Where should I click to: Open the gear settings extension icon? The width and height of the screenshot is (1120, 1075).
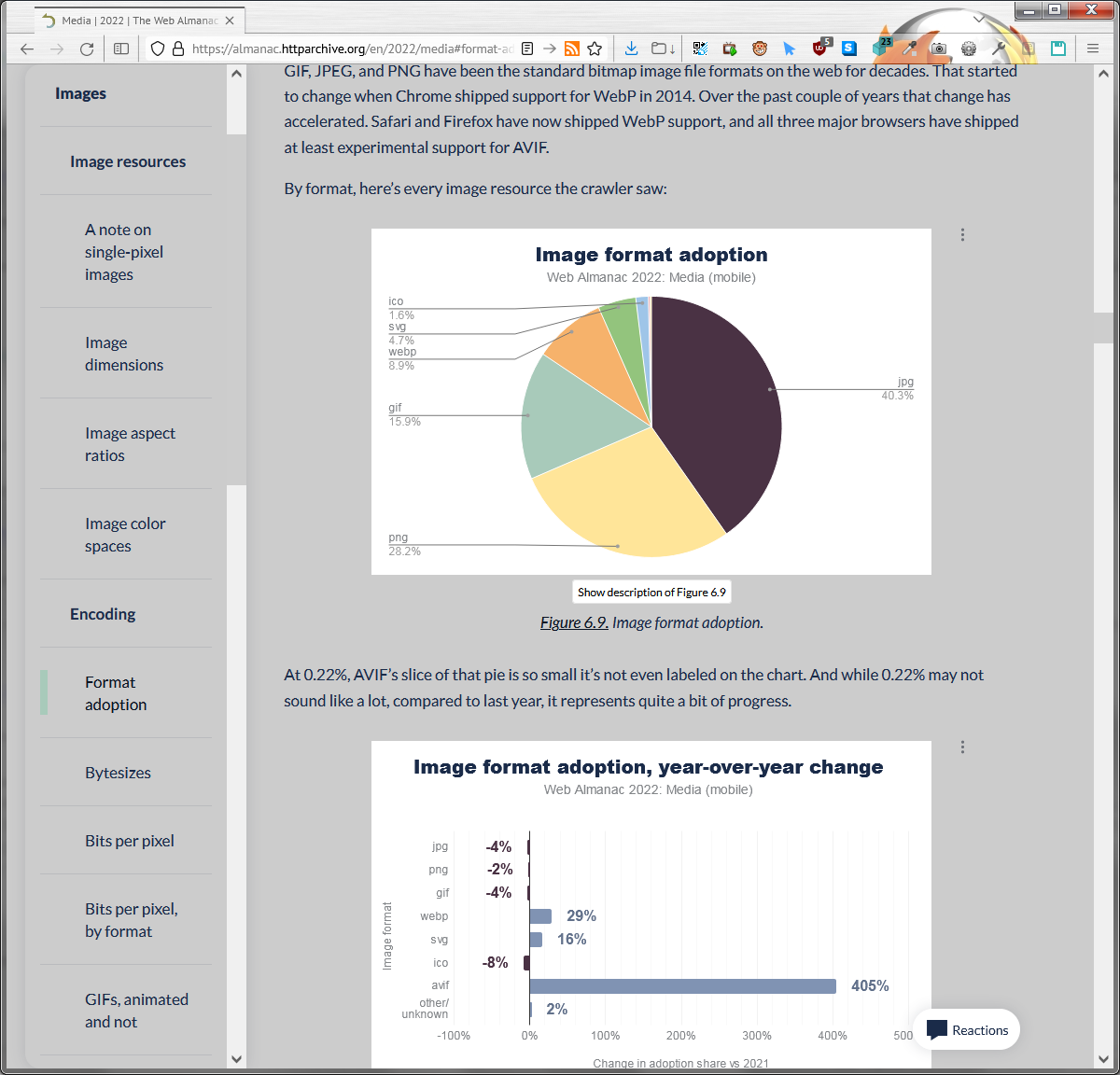point(969,49)
